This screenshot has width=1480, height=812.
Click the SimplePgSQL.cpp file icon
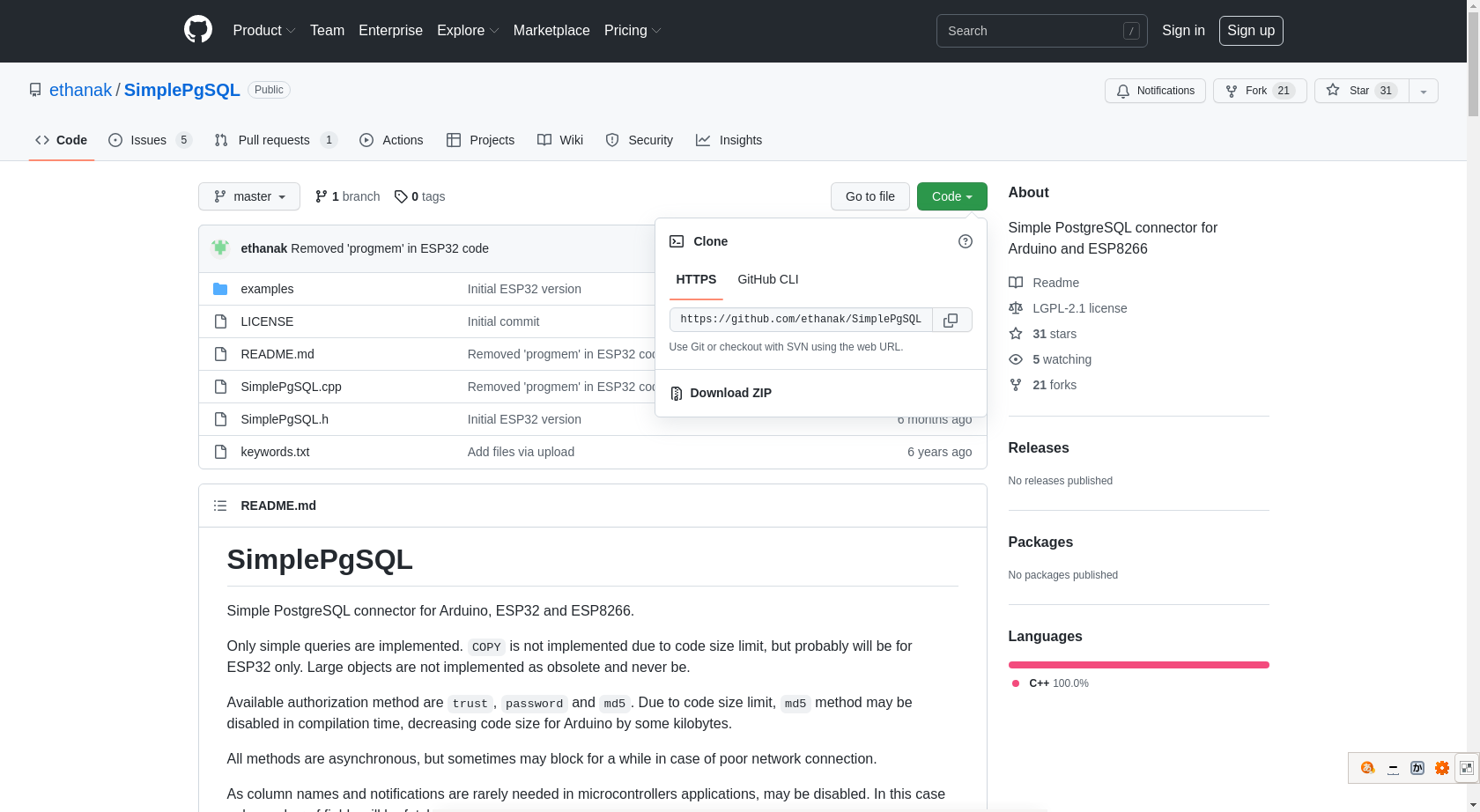(220, 387)
